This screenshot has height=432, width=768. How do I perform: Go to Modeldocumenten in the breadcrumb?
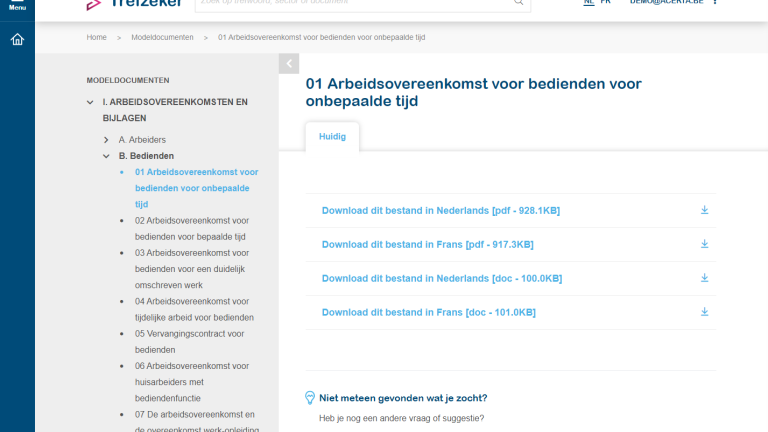click(x=162, y=37)
